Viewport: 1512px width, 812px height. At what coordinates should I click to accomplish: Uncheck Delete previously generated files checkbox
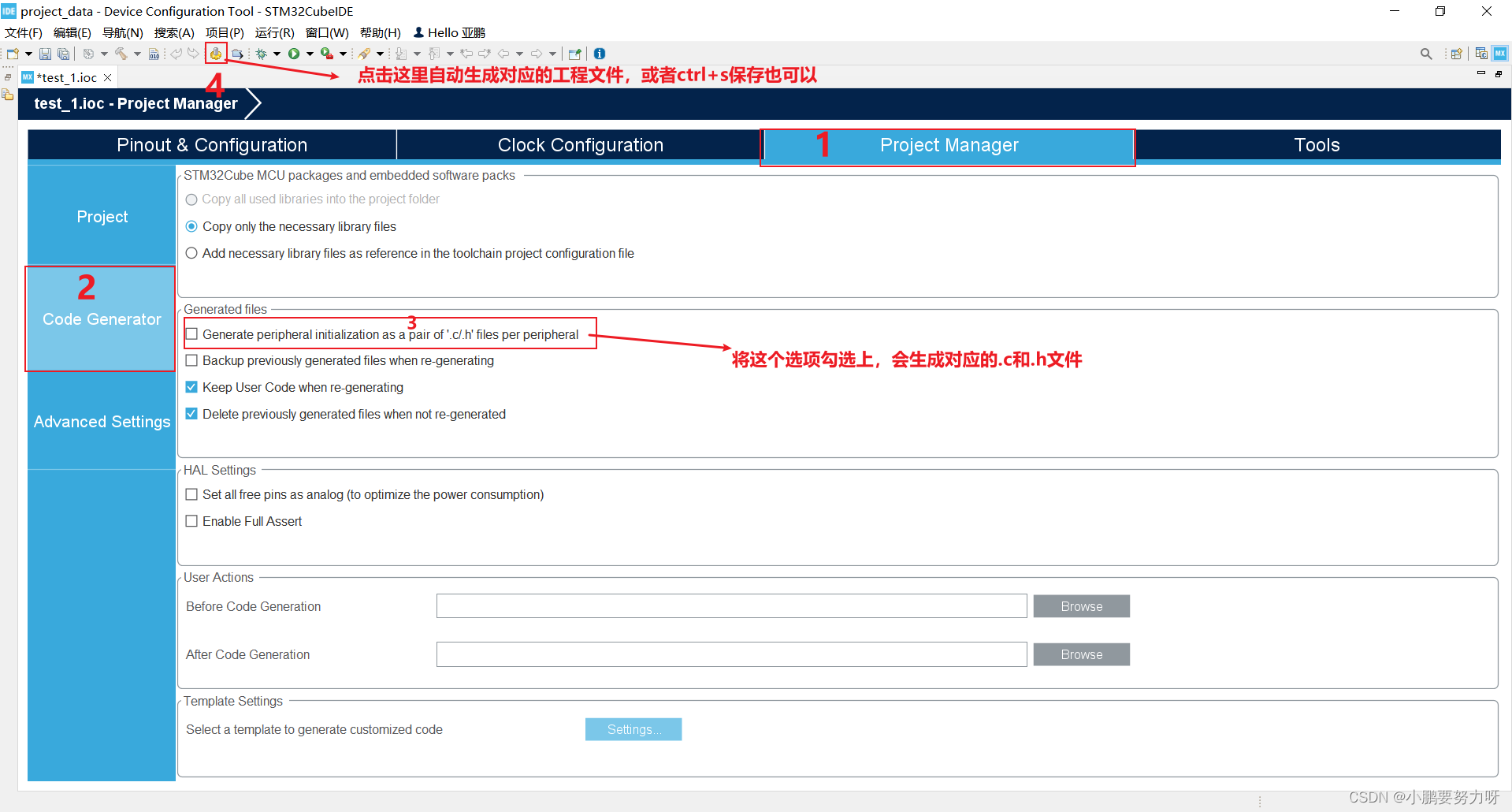191,414
